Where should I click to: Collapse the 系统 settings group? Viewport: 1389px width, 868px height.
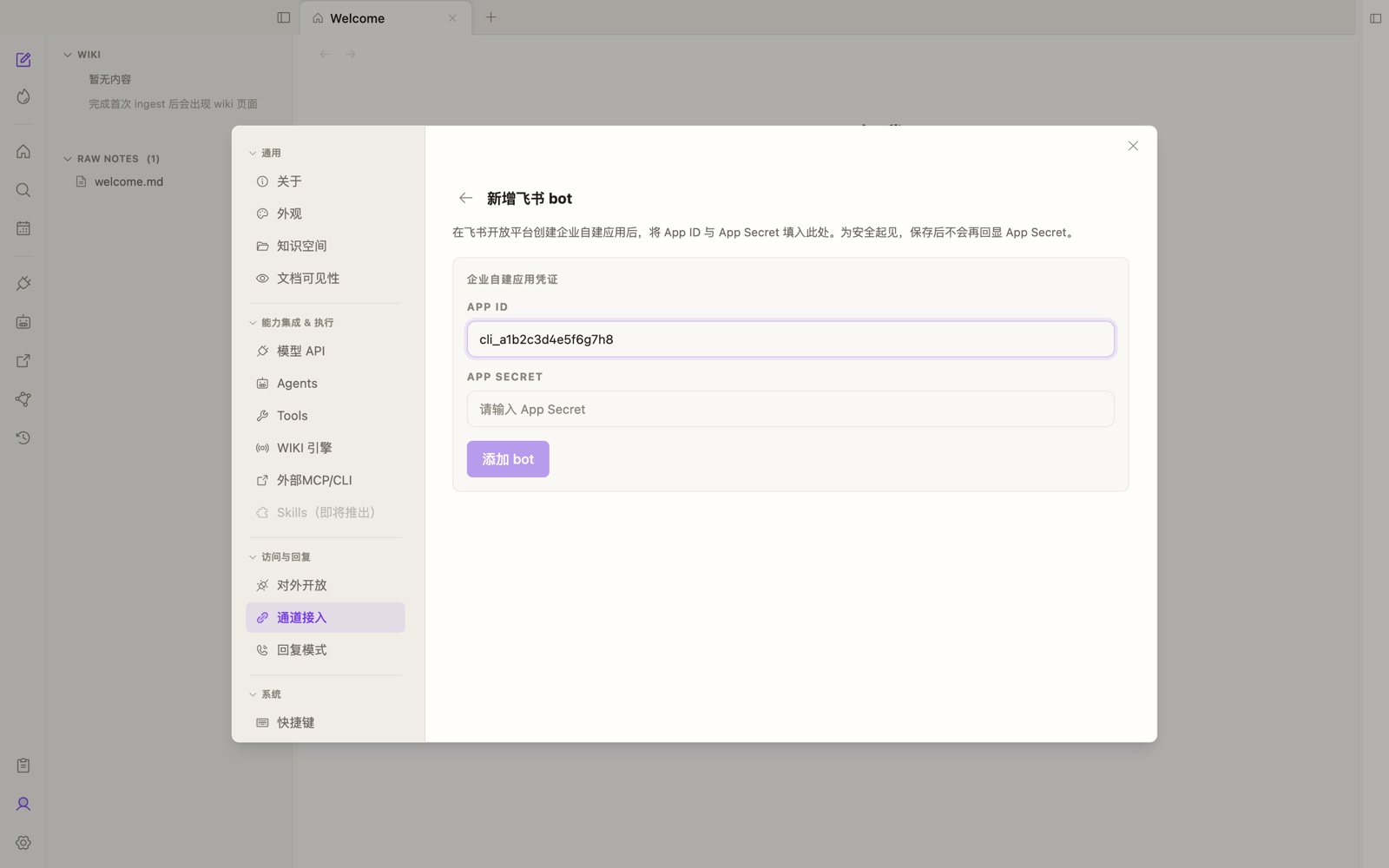253,694
